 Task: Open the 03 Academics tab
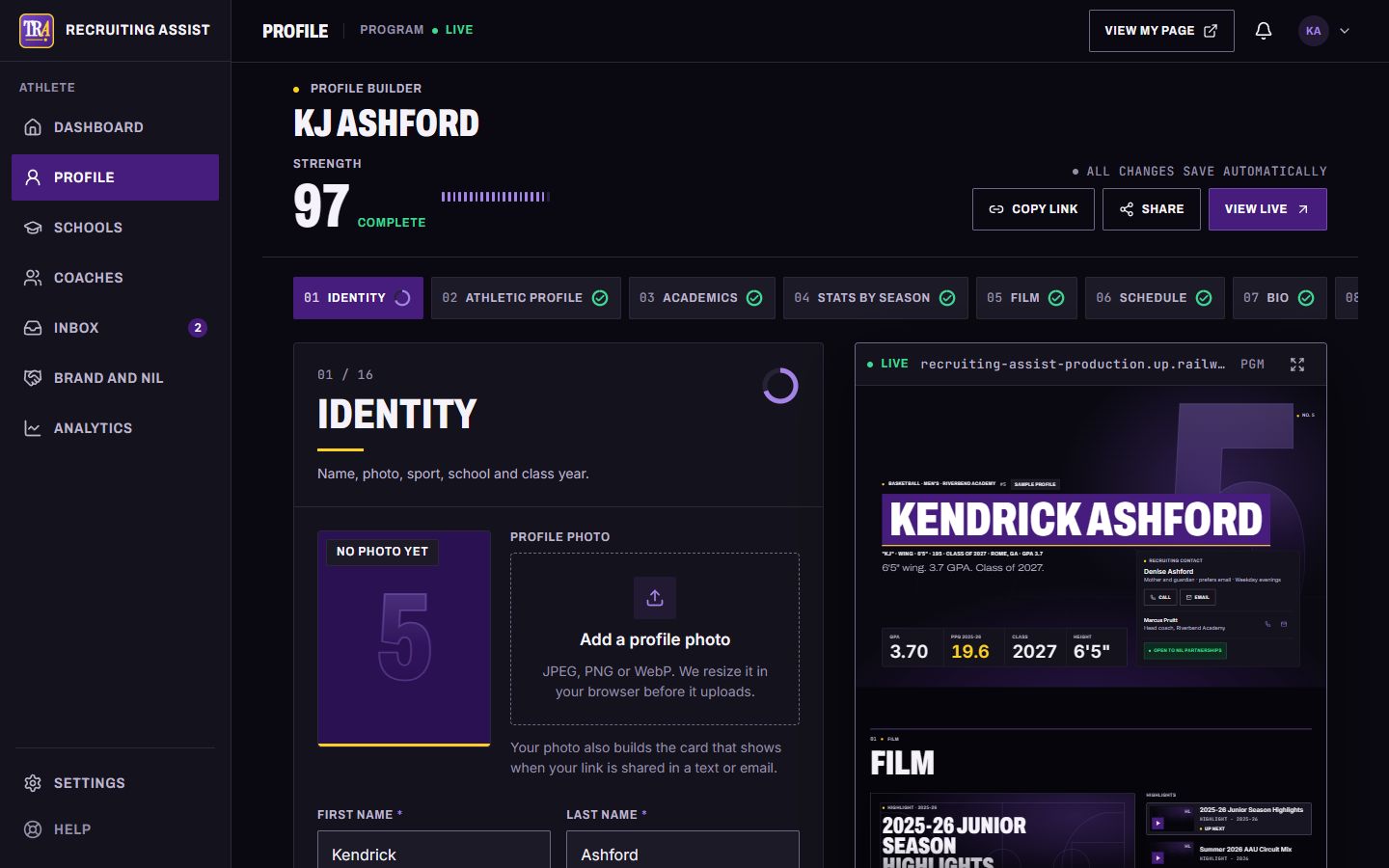coord(701,298)
